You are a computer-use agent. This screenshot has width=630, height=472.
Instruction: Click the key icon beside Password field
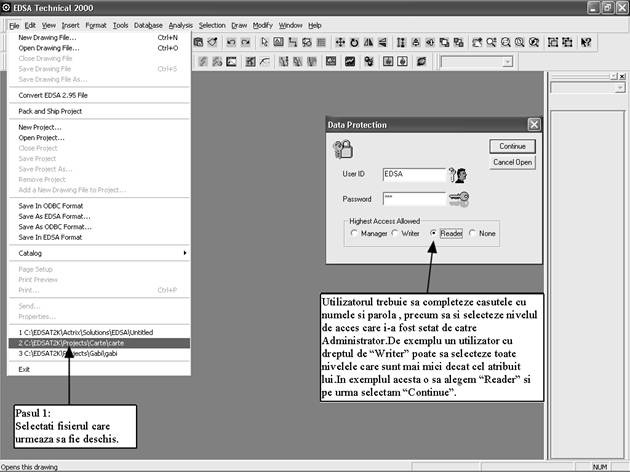pyautogui.click(x=460, y=198)
